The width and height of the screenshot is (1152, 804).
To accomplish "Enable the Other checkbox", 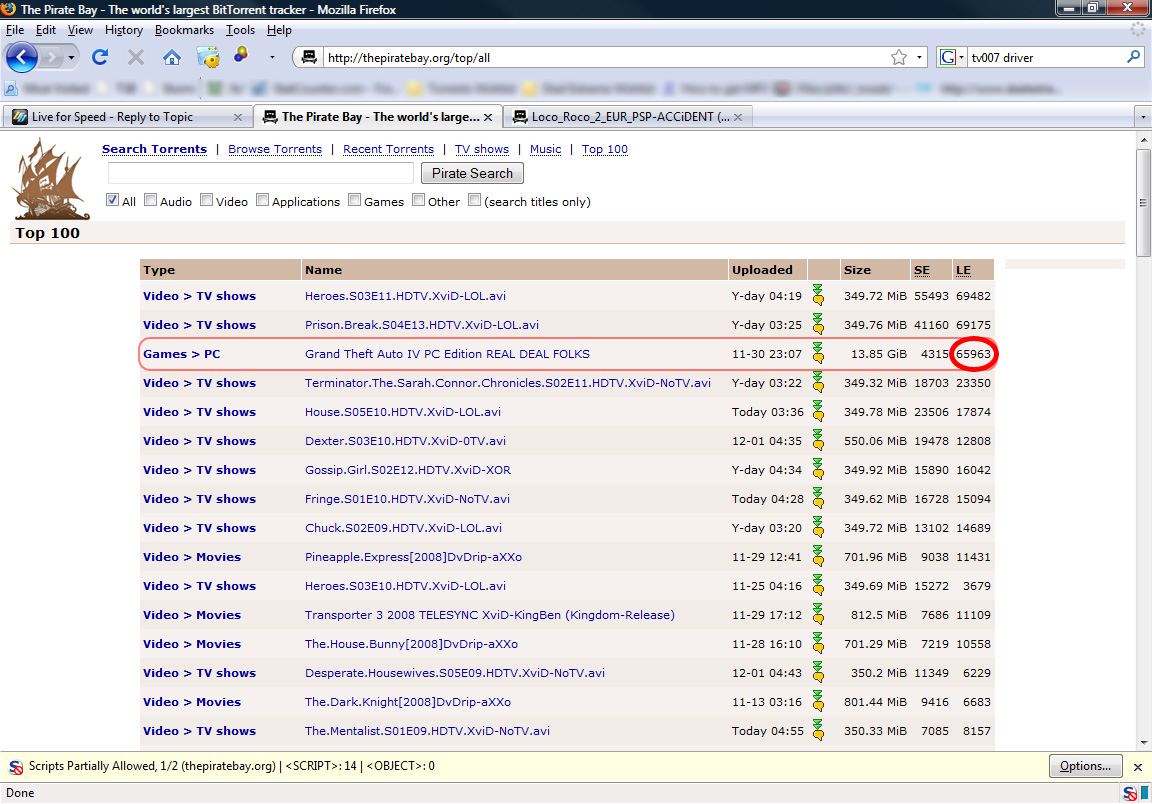I will click(419, 200).
